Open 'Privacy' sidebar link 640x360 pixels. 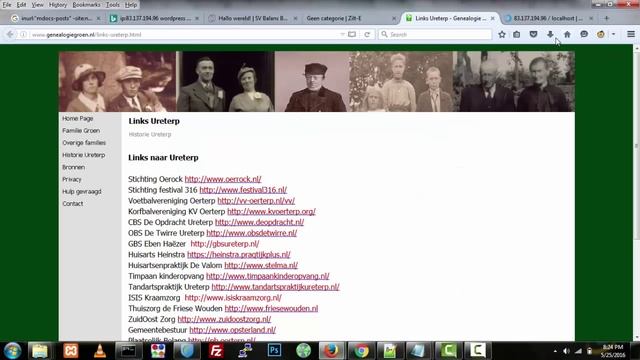tap(72, 179)
